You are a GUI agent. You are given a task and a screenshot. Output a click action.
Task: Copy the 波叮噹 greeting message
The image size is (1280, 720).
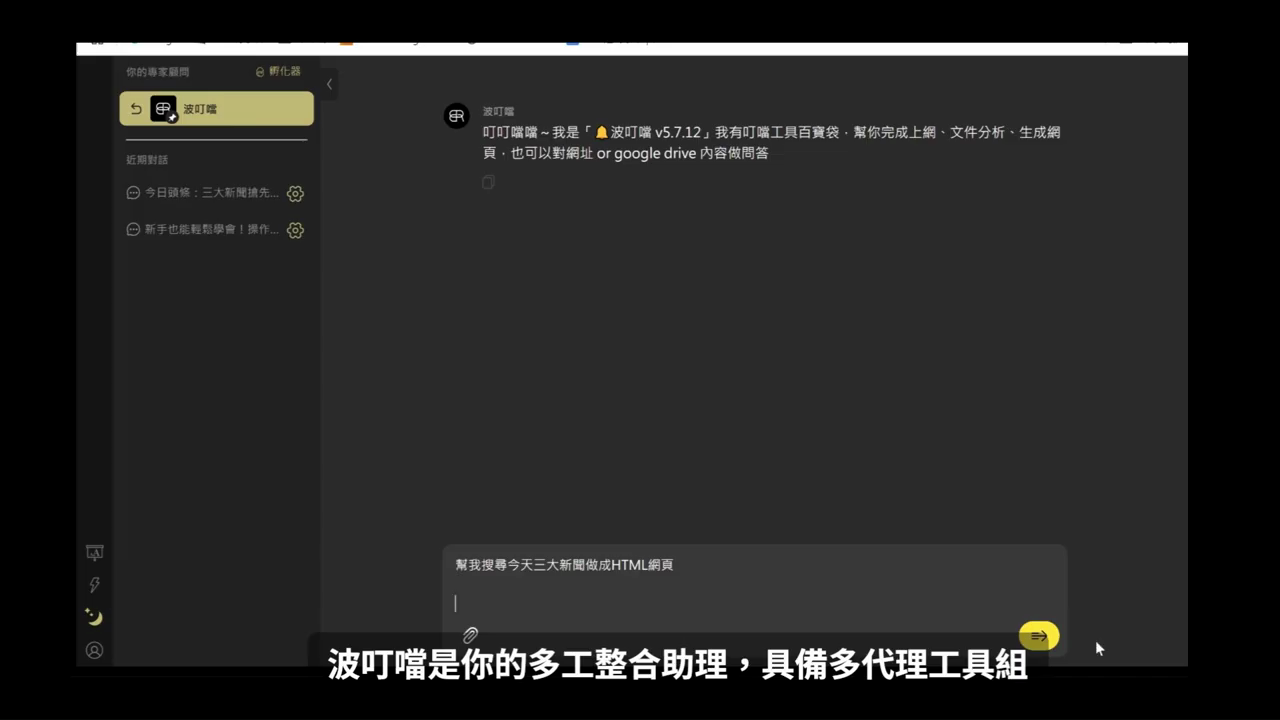[x=488, y=182]
